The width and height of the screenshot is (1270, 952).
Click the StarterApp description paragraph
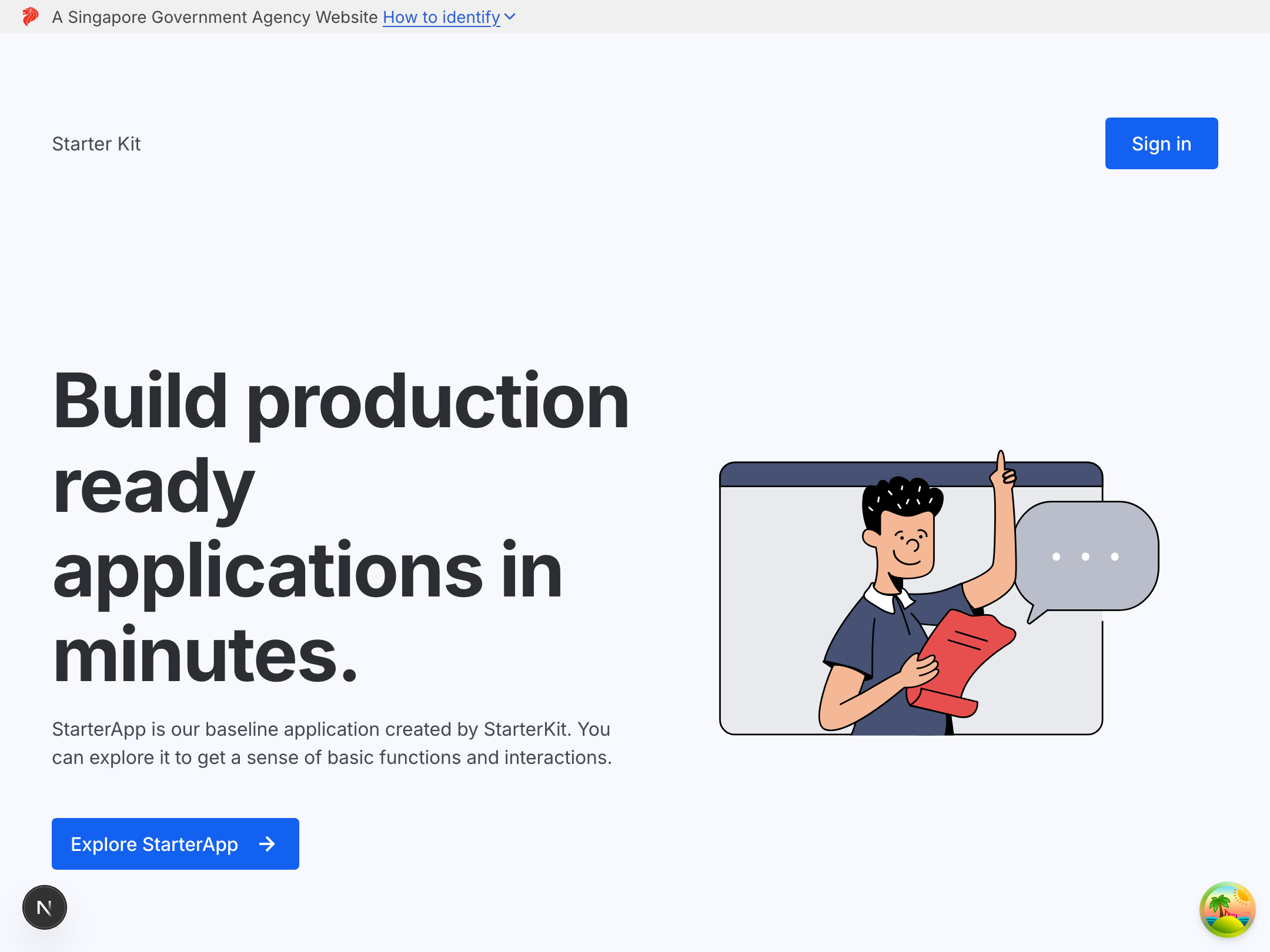pos(331,743)
